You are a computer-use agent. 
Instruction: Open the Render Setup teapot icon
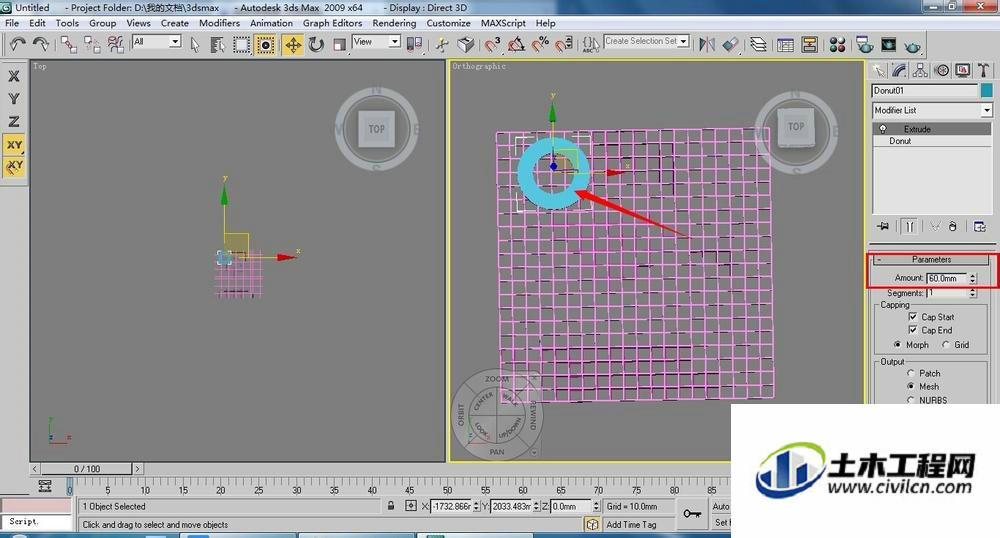pyautogui.click(x=865, y=44)
